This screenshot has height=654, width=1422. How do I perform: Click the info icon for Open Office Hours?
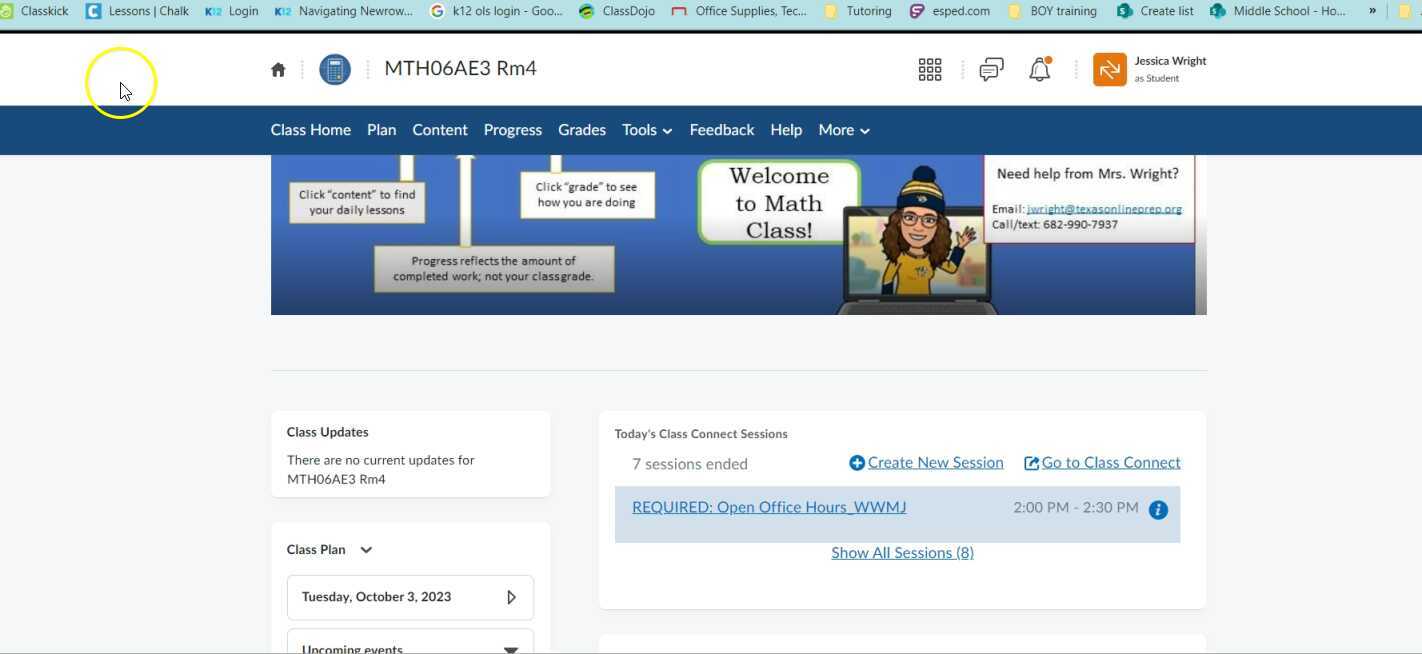click(x=1158, y=510)
